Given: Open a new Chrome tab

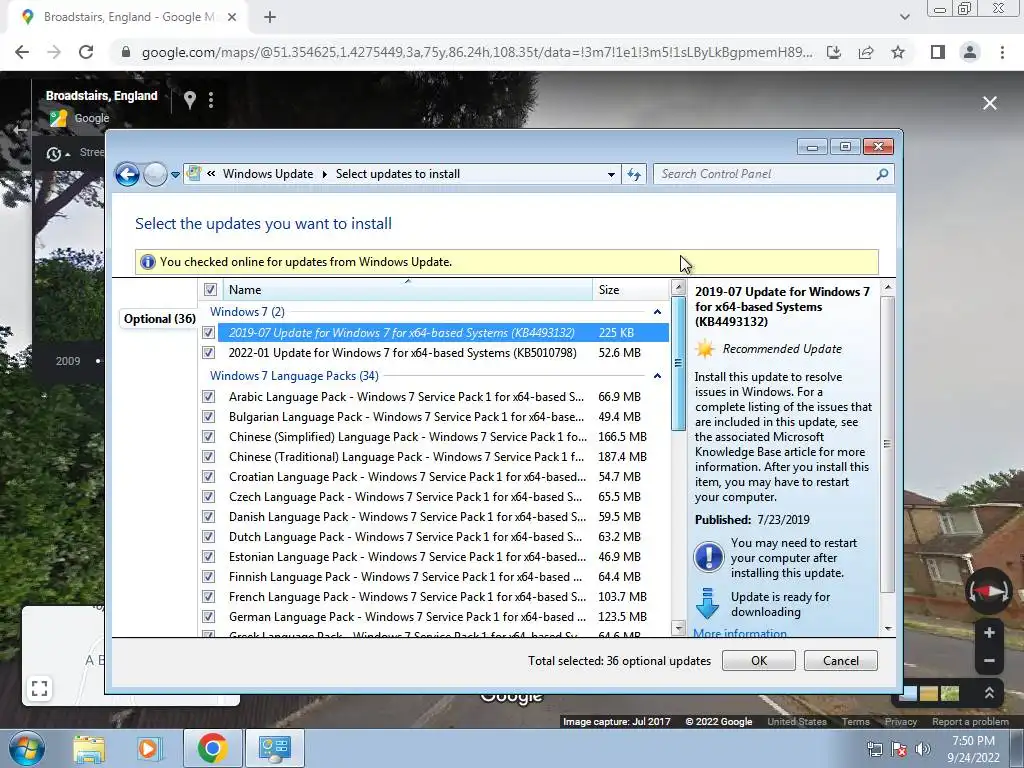Looking at the screenshot, I should click(x=270, y=17).
